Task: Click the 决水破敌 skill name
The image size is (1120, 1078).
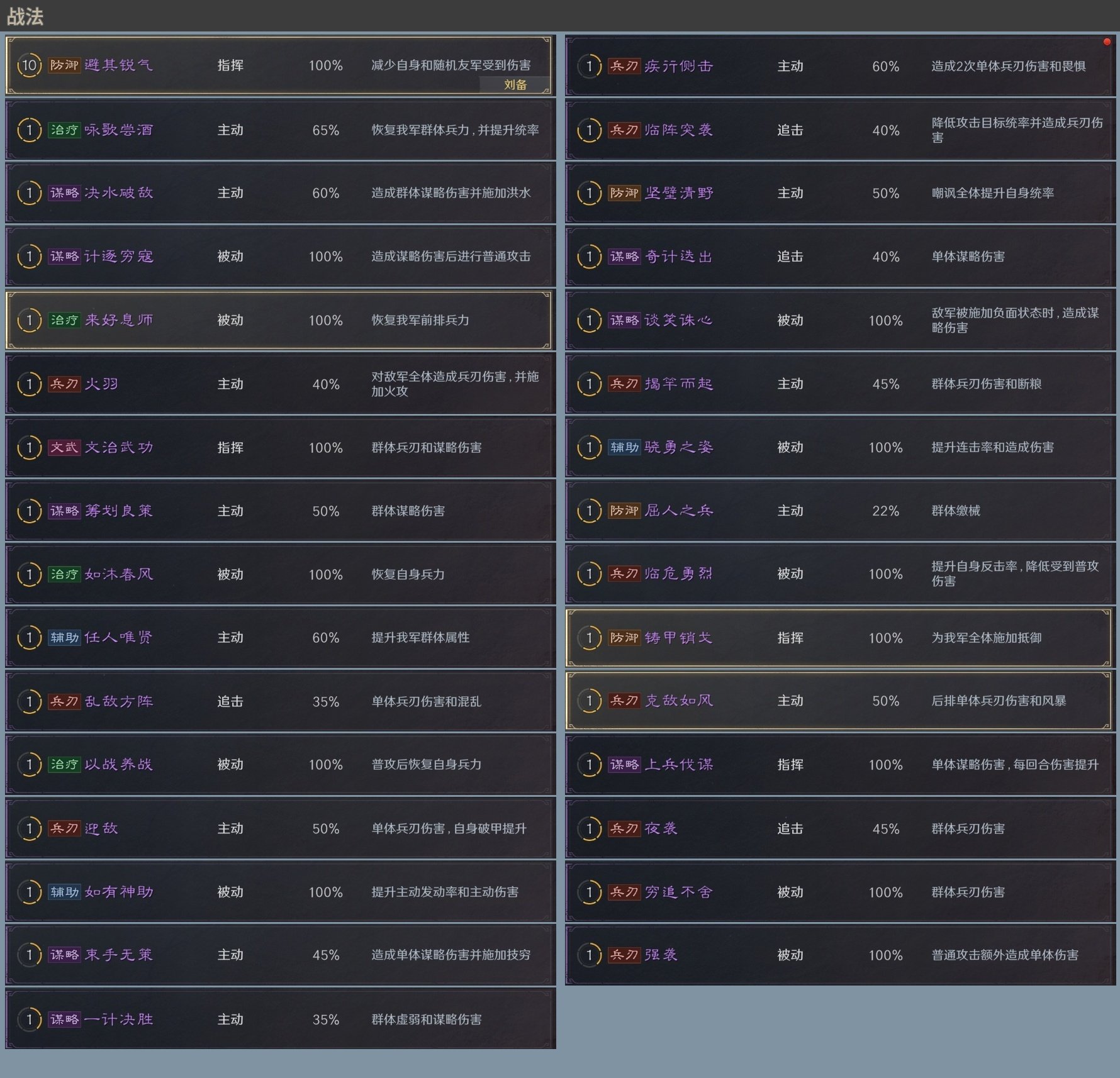Action: click(x=119, y=193)
